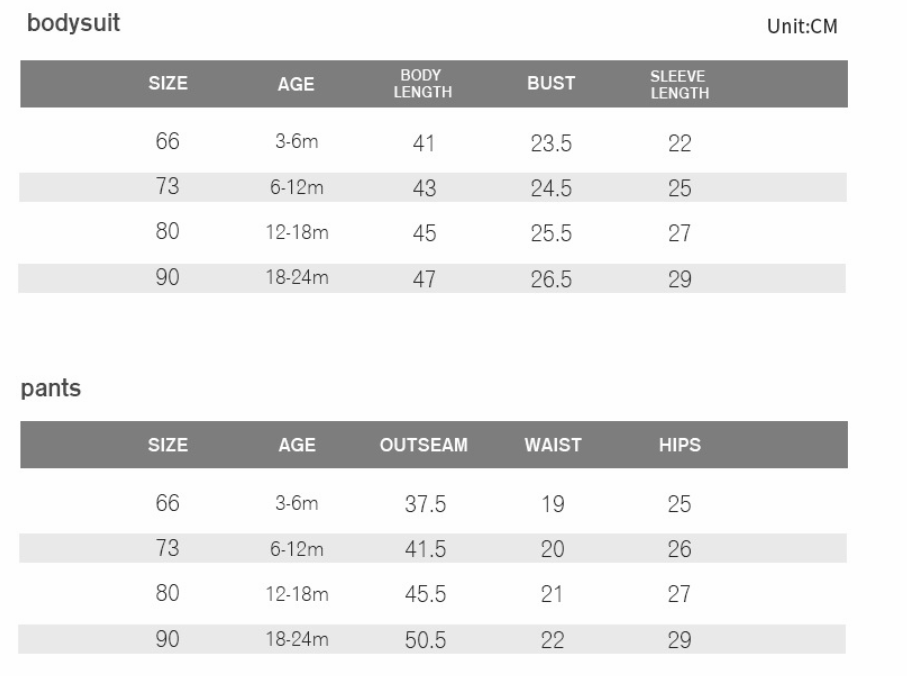The height and width of the screenshot is (676, 907).
Task: Click waist value 19 in pants table
Action: point(552,505)
